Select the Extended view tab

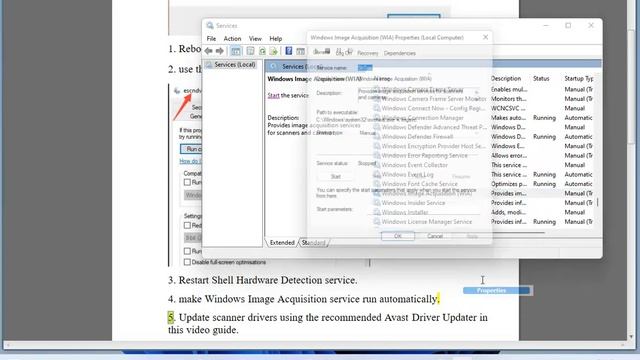(x=282, y=242)
